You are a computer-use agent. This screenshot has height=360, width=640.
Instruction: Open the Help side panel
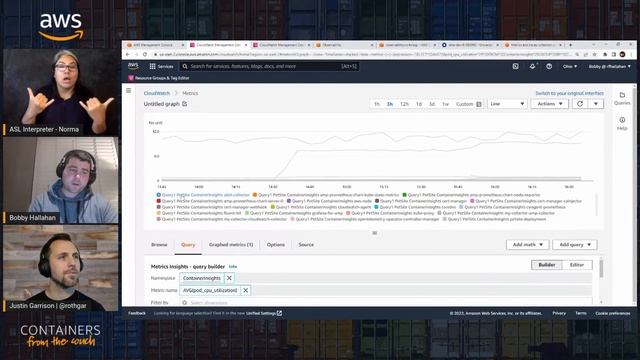[x=622, y=123]
